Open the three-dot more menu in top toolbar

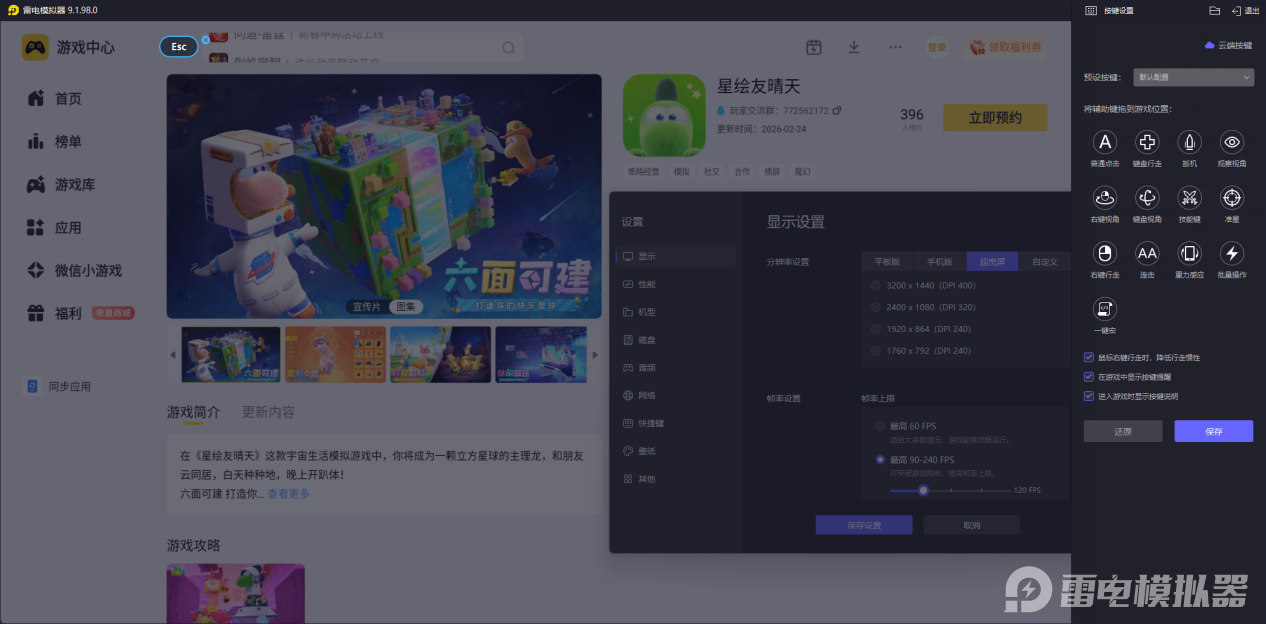click(895, 47)
